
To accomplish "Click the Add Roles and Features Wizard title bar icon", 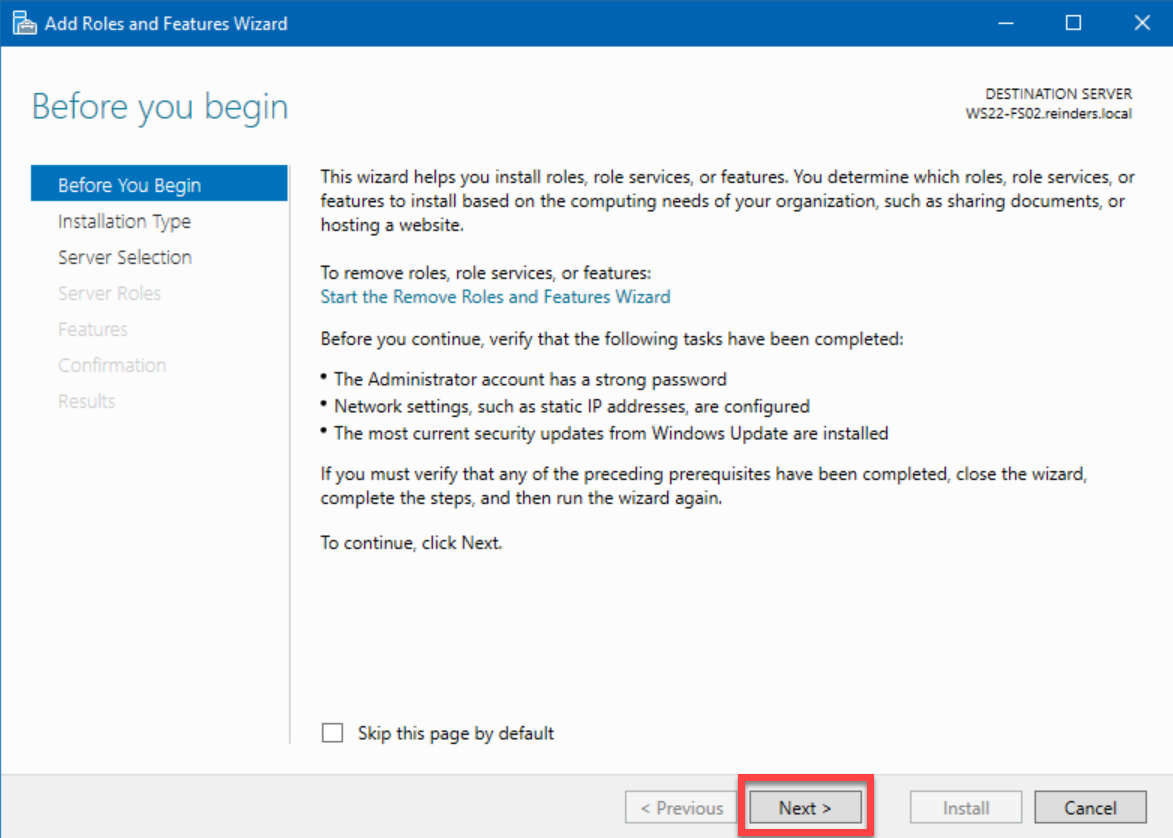I will pyautogui.click(x=24, y=21).
